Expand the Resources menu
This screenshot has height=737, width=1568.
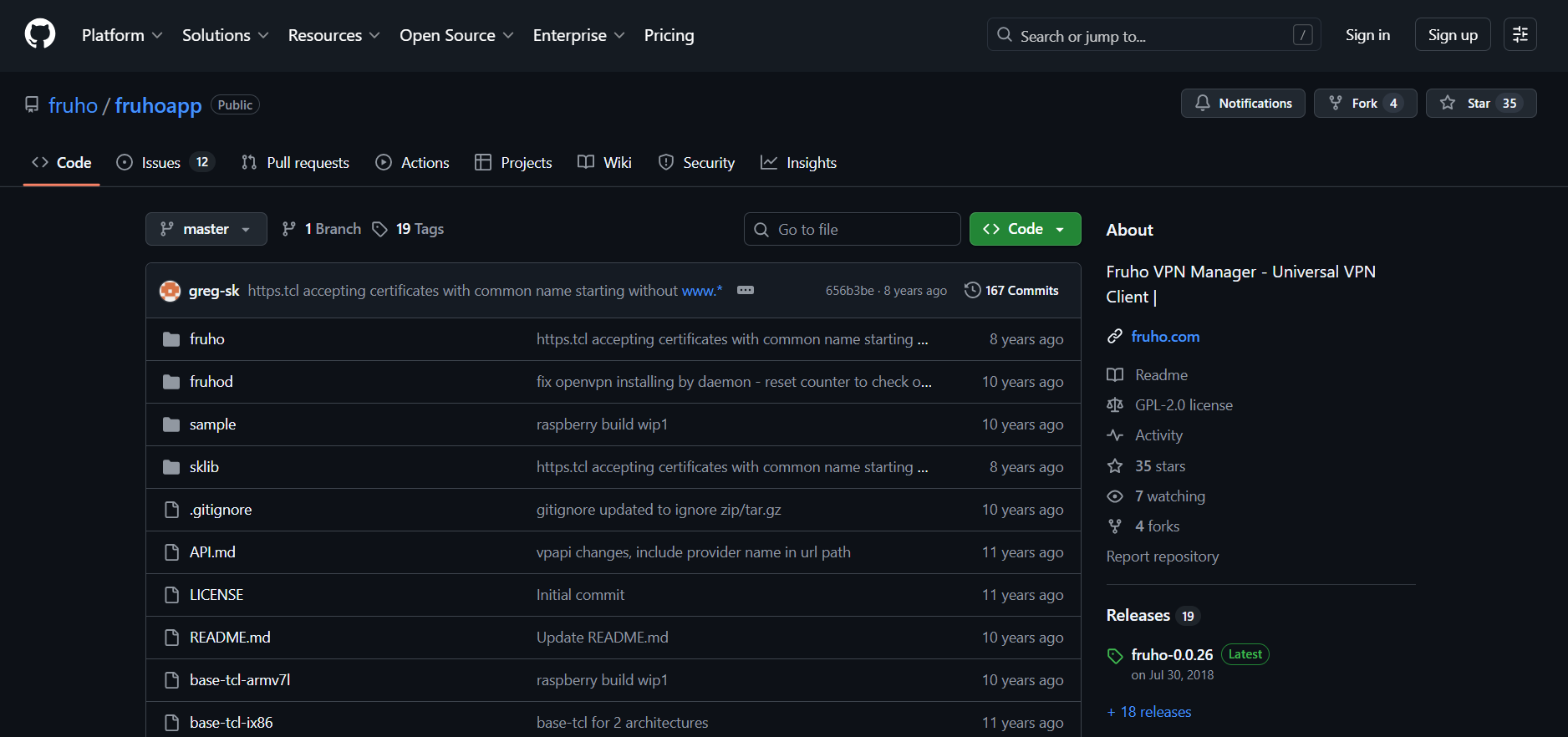[334, 35]
